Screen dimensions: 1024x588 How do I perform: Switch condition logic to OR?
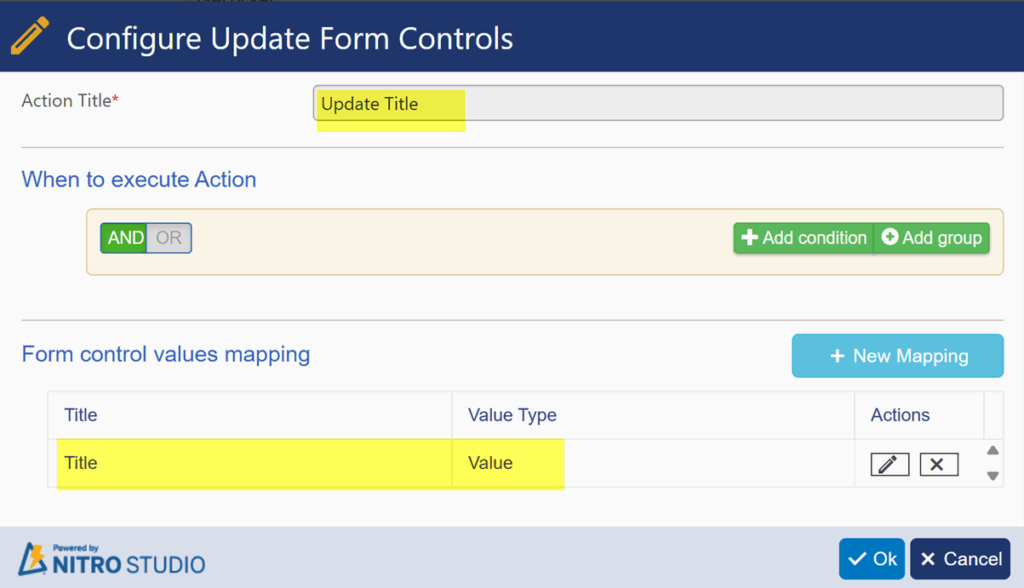point(168,238)
